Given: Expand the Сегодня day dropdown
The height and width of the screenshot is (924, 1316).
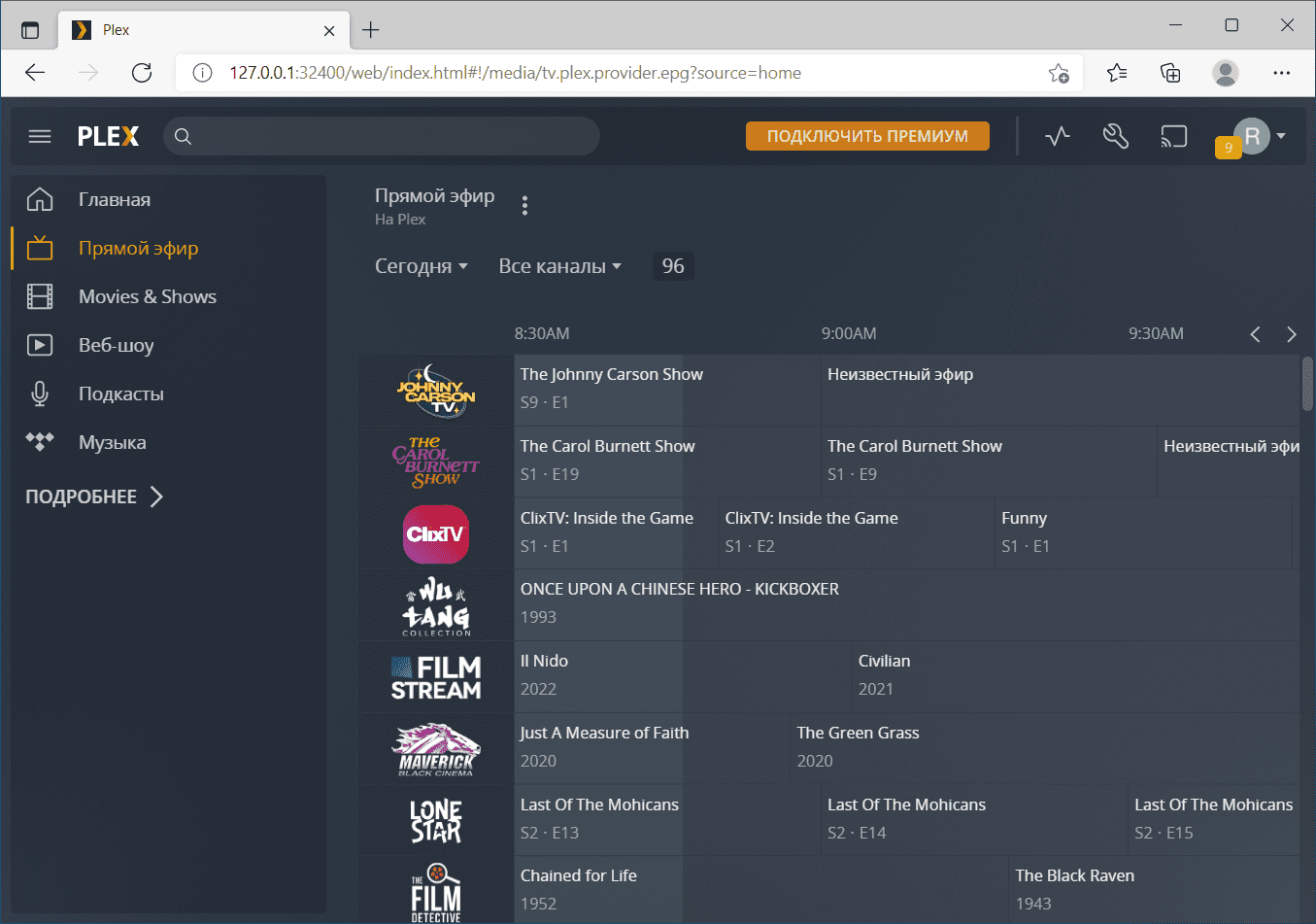Looking at the screenshot, I should pyautogui.click(x=422, y=266).
